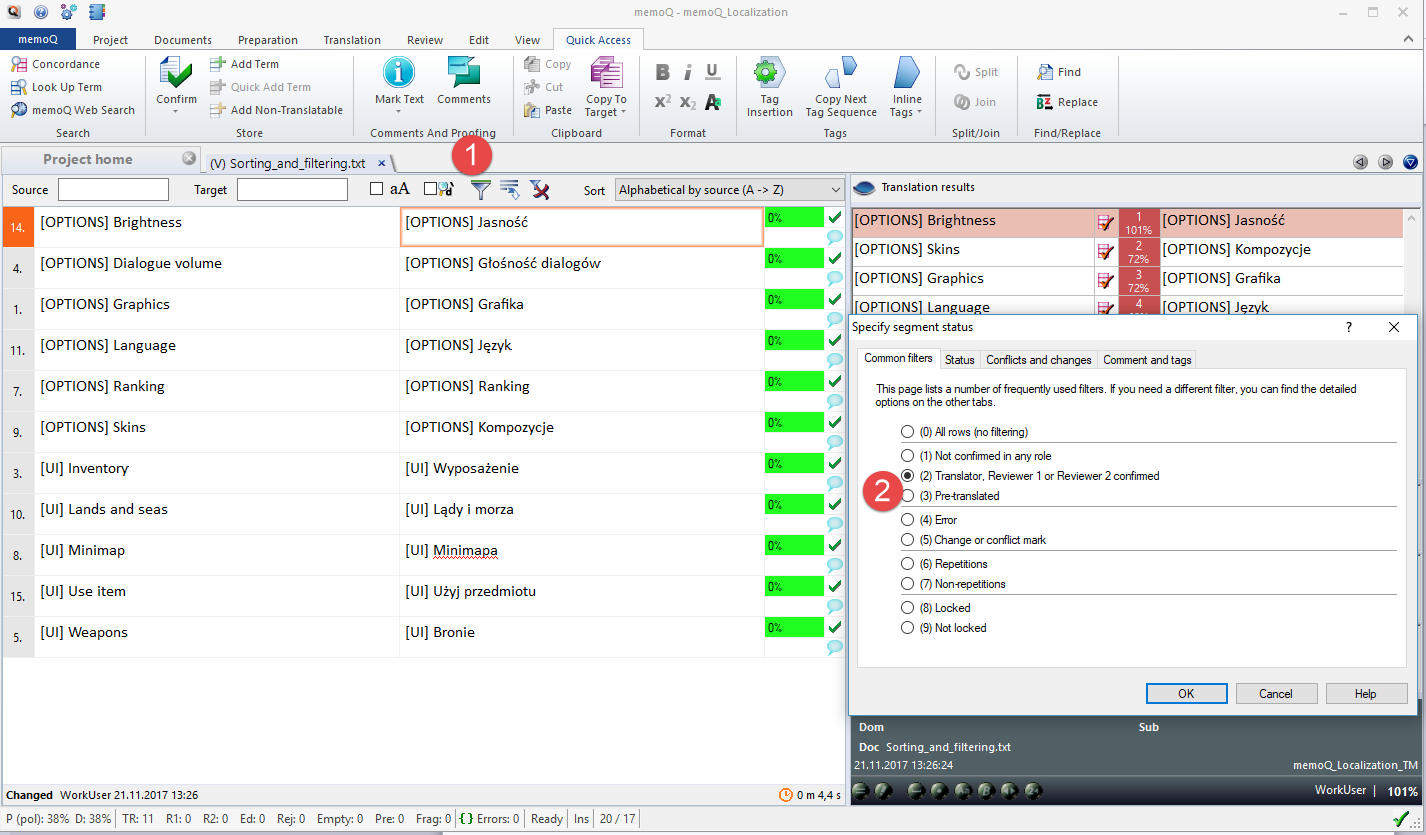The width and height of the screenshot is (1426, 835).
Task: Apply subscript formatting
Action: click(x=688, y=102)
